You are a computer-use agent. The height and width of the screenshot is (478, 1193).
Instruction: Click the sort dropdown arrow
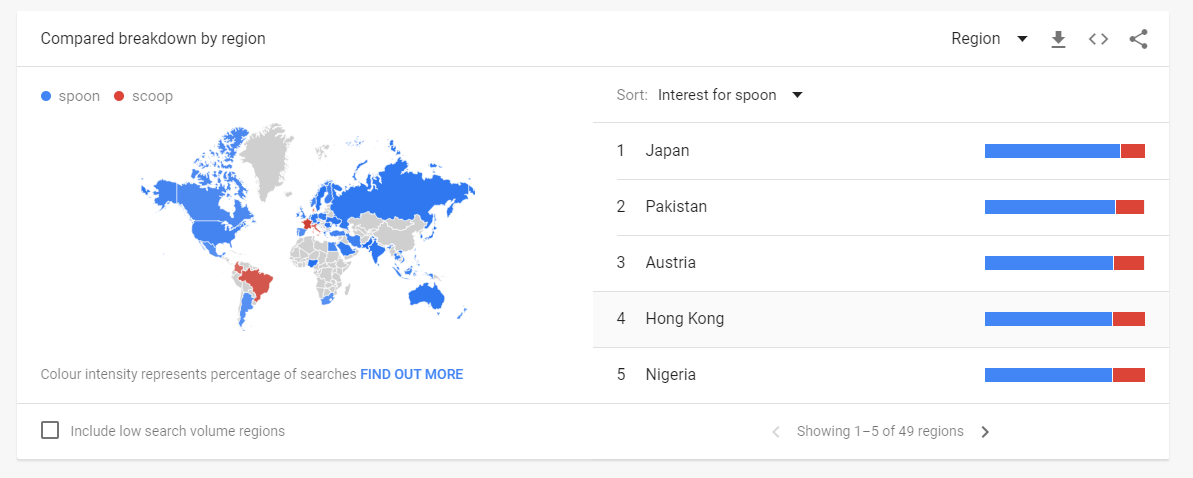tap(797, 95)
